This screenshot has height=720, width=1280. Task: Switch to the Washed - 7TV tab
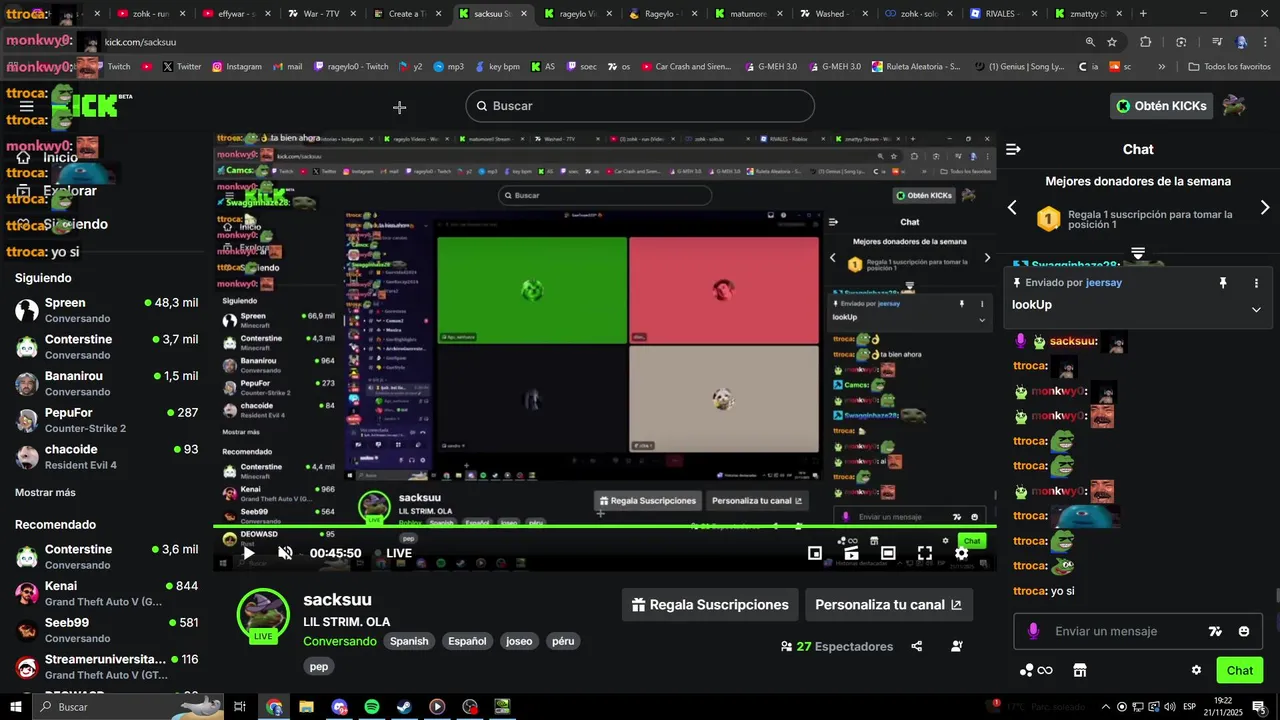point(834,14)
